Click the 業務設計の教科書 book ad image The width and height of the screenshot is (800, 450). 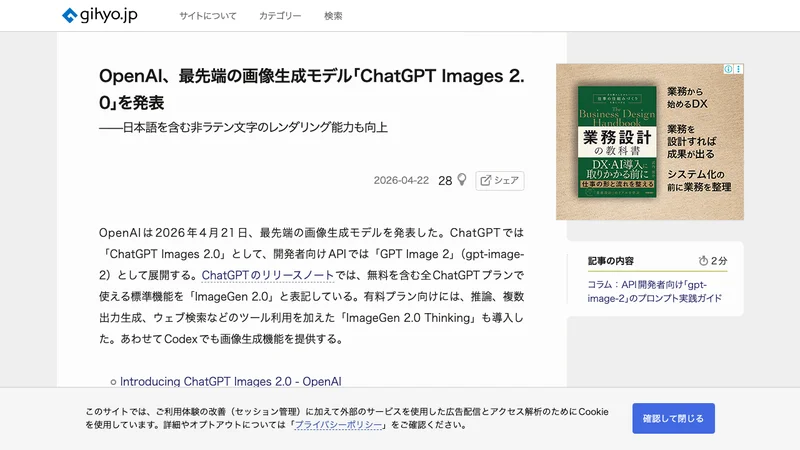click(617, 141)
